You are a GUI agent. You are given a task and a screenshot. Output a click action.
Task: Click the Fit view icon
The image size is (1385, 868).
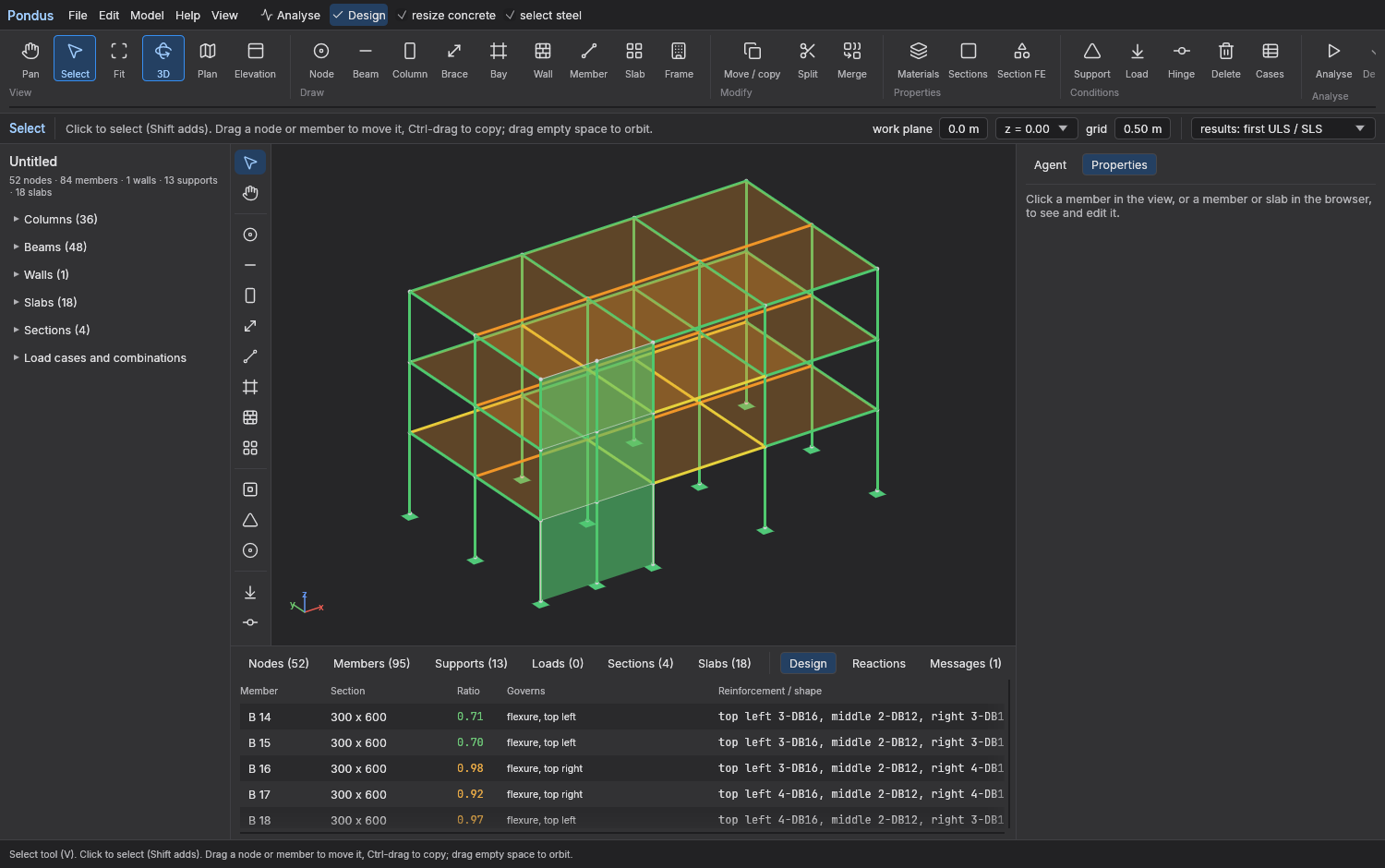(119, 58)
